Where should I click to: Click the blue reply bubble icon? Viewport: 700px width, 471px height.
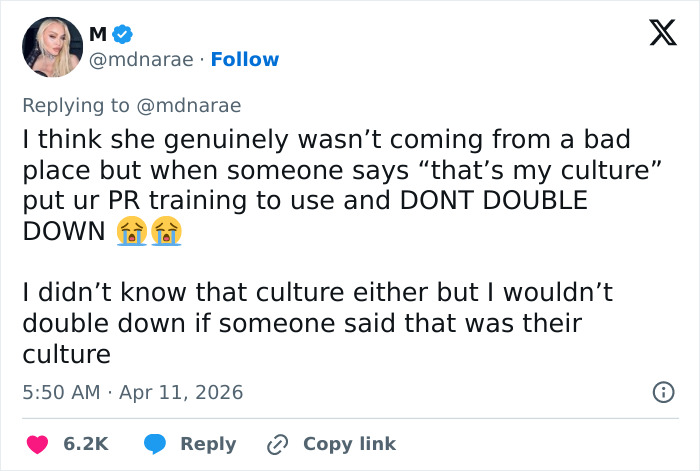click(154, 444)
